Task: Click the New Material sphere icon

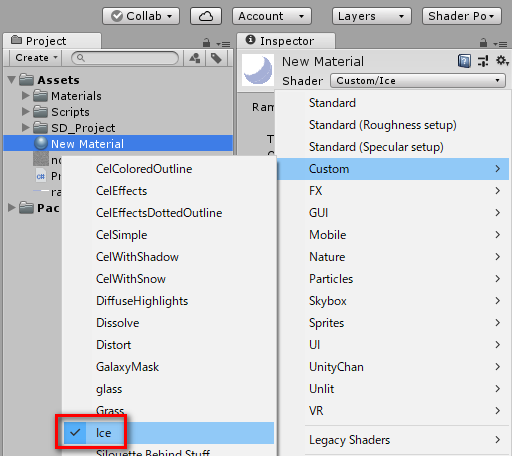Action: [41, 143]
